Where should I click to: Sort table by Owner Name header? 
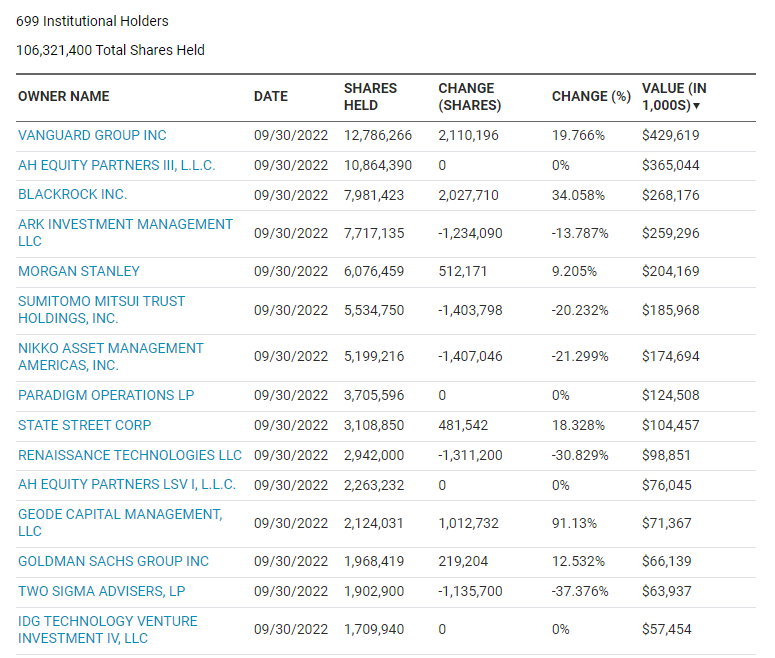tap(64, 97)
